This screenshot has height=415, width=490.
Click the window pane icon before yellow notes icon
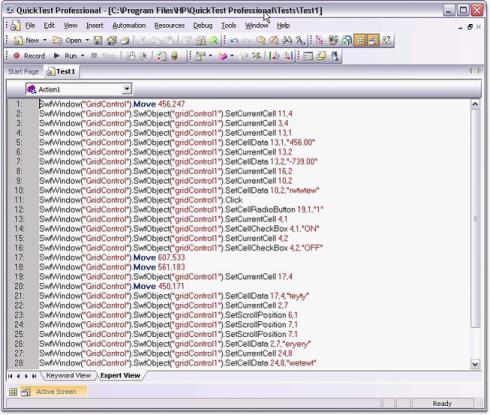pos(308,56)
